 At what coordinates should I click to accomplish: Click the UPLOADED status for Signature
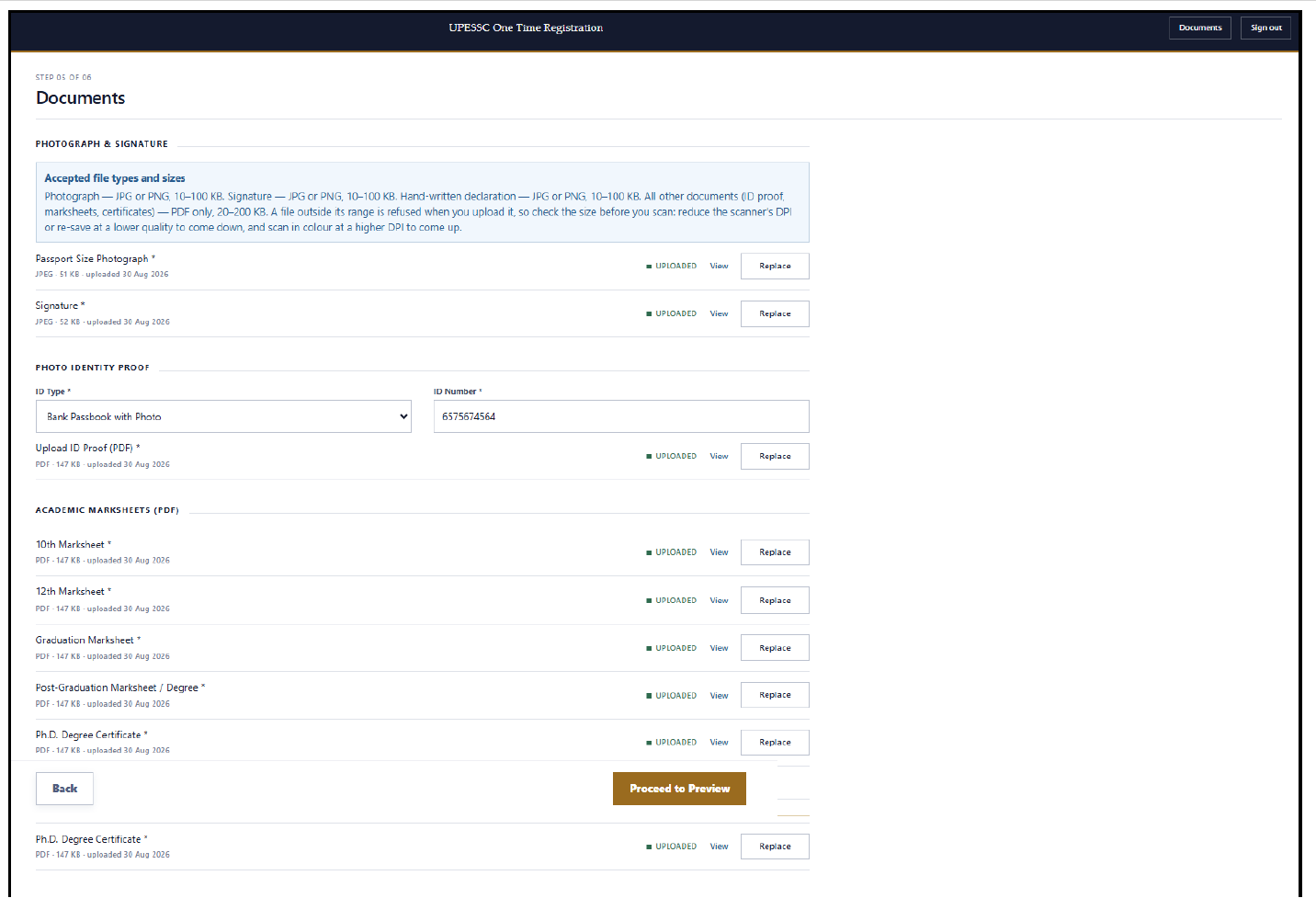(672, 314)
